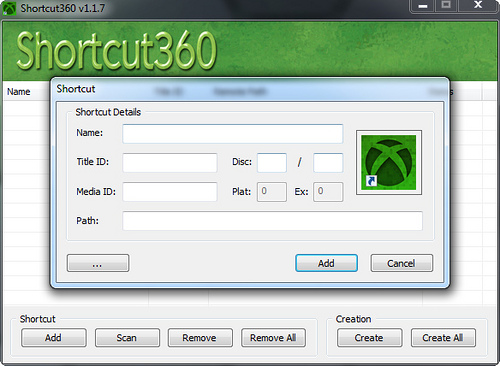Focus the Title ID text box
The height and width of the screenshot is (366, 500).
pyautogui.click(x=170, y=163)
